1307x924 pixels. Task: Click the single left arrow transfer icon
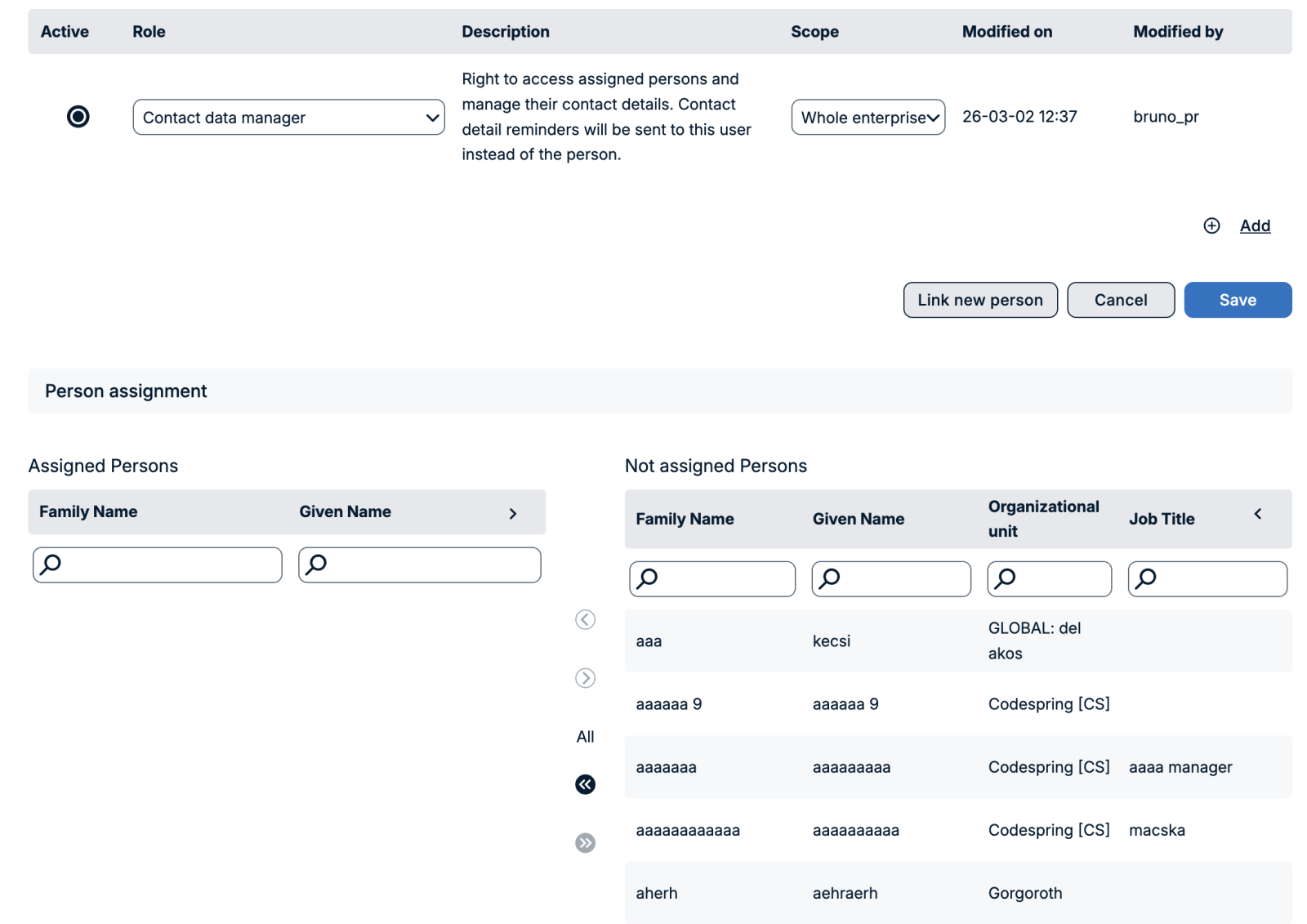click(585, 620)
